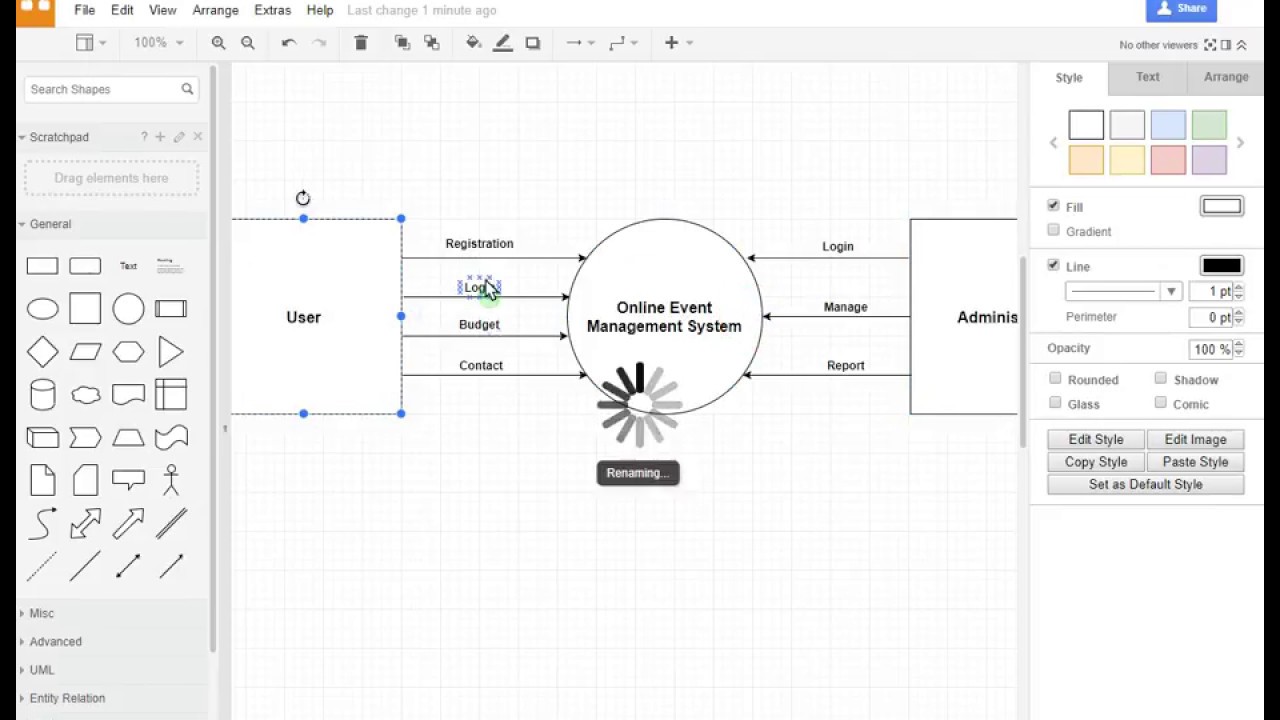The height and width of the screenshot is (720, 1280).
Task: Open the view layout dropdown in toolbar
Action: tap(91, 43)
